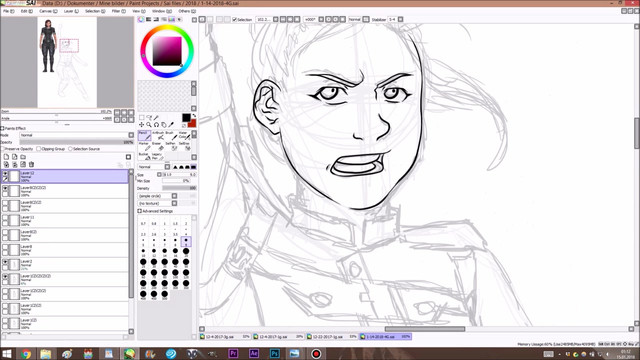Open the File menu
640x360 pixels.
click(9, 11)
